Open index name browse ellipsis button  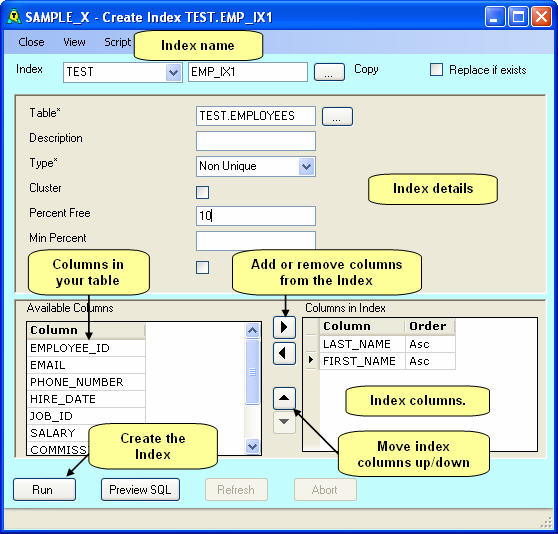click(x=329, y=72)
